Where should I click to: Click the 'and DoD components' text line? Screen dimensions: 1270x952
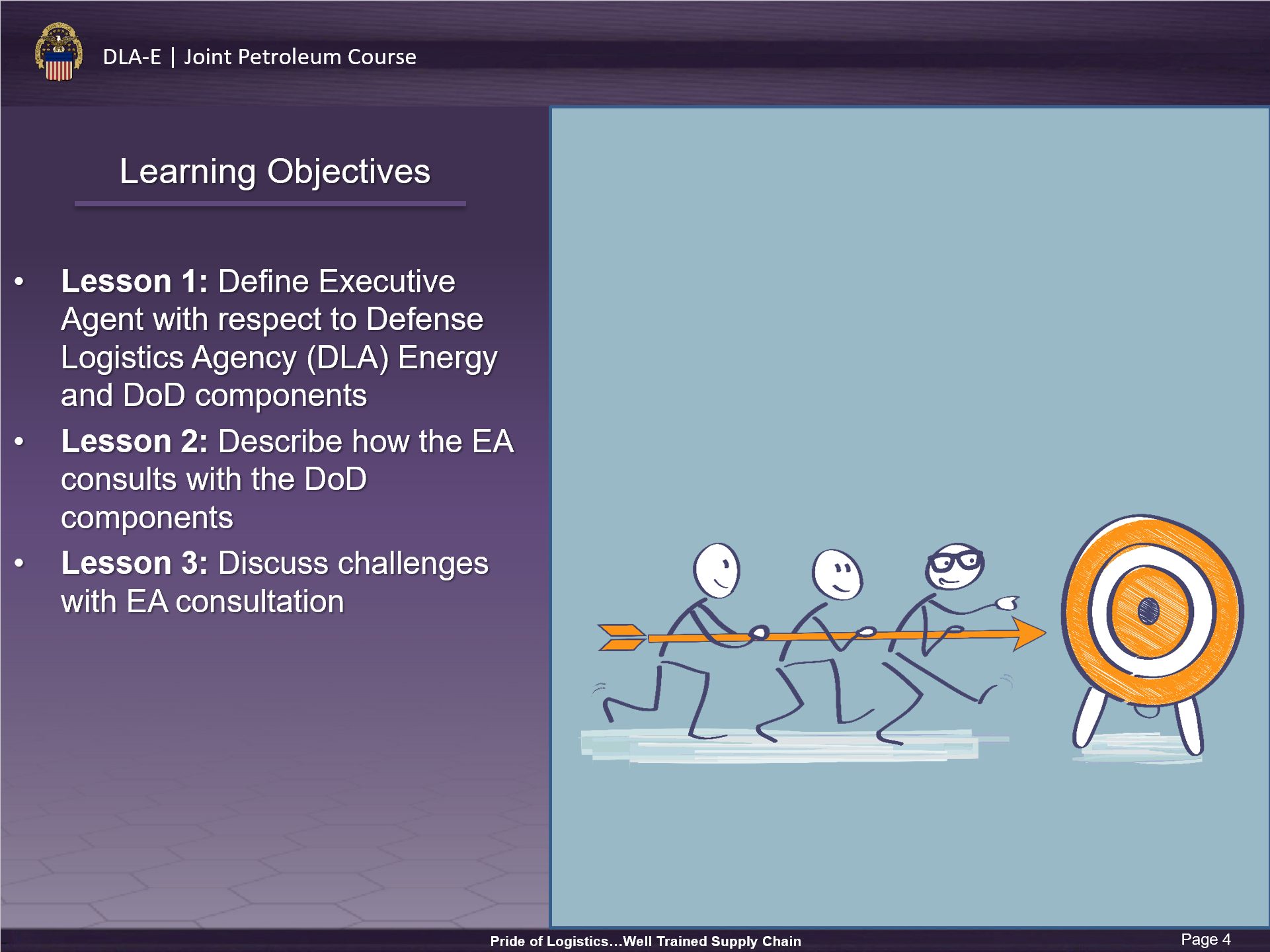coord(214,396)
